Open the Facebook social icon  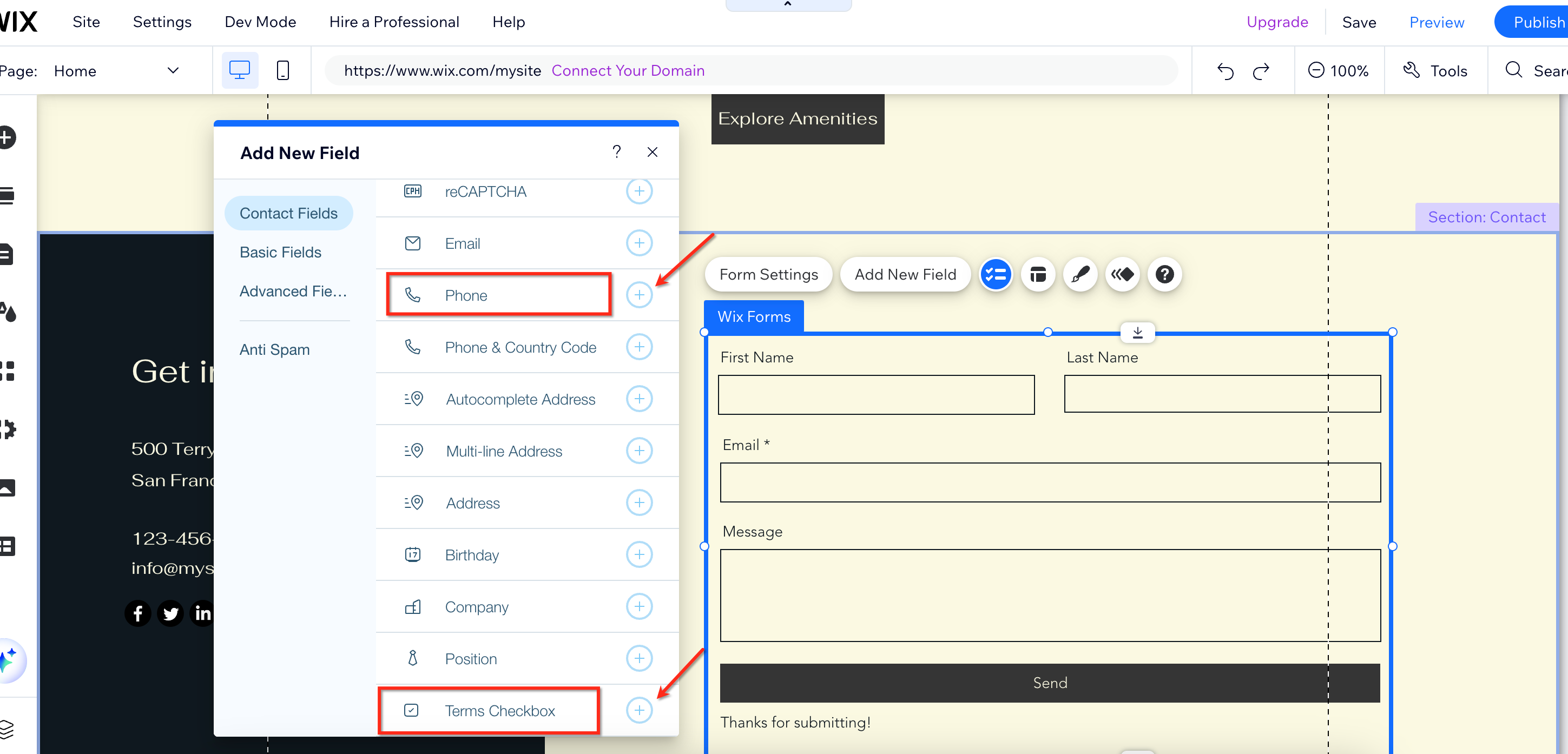[x=138, y=613]
